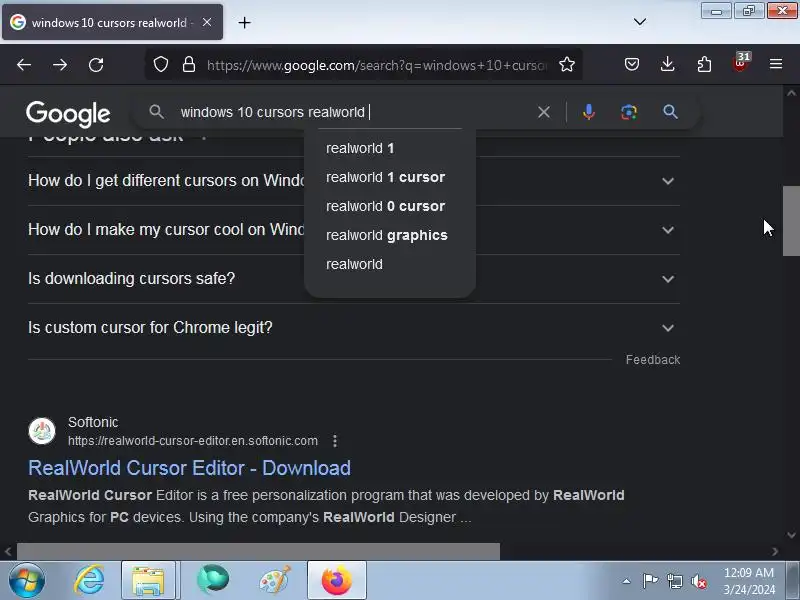Click horizontal scrollbar right arrow
Screen dimensions: 800x600
tap(775, 552)
